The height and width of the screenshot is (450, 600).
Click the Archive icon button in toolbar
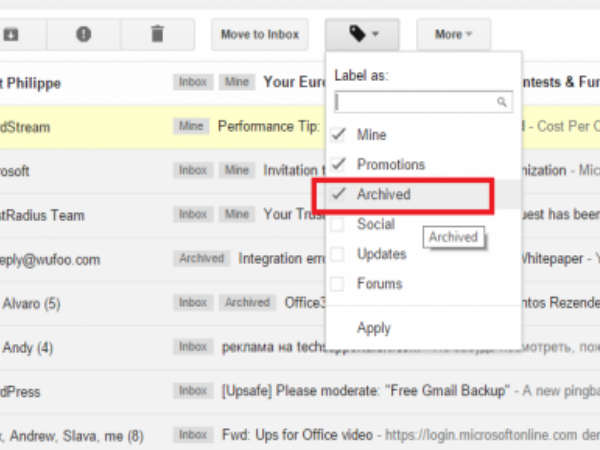pyautogui.click(x=12, y=34)
